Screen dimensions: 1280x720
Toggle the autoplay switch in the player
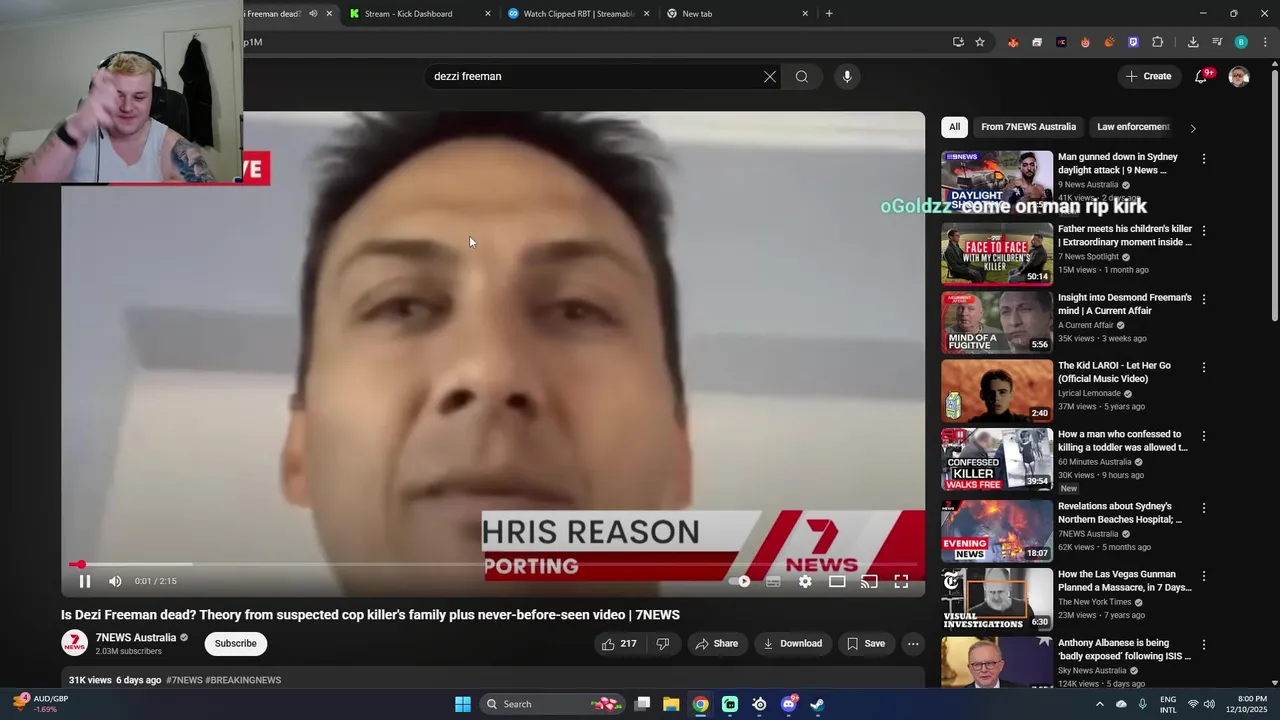(x=741, y=581)
